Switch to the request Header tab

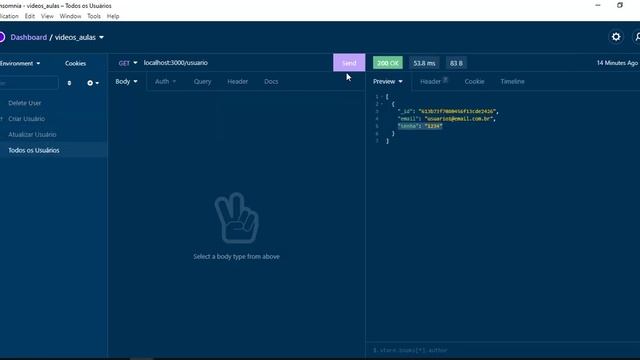click(238, 81)
